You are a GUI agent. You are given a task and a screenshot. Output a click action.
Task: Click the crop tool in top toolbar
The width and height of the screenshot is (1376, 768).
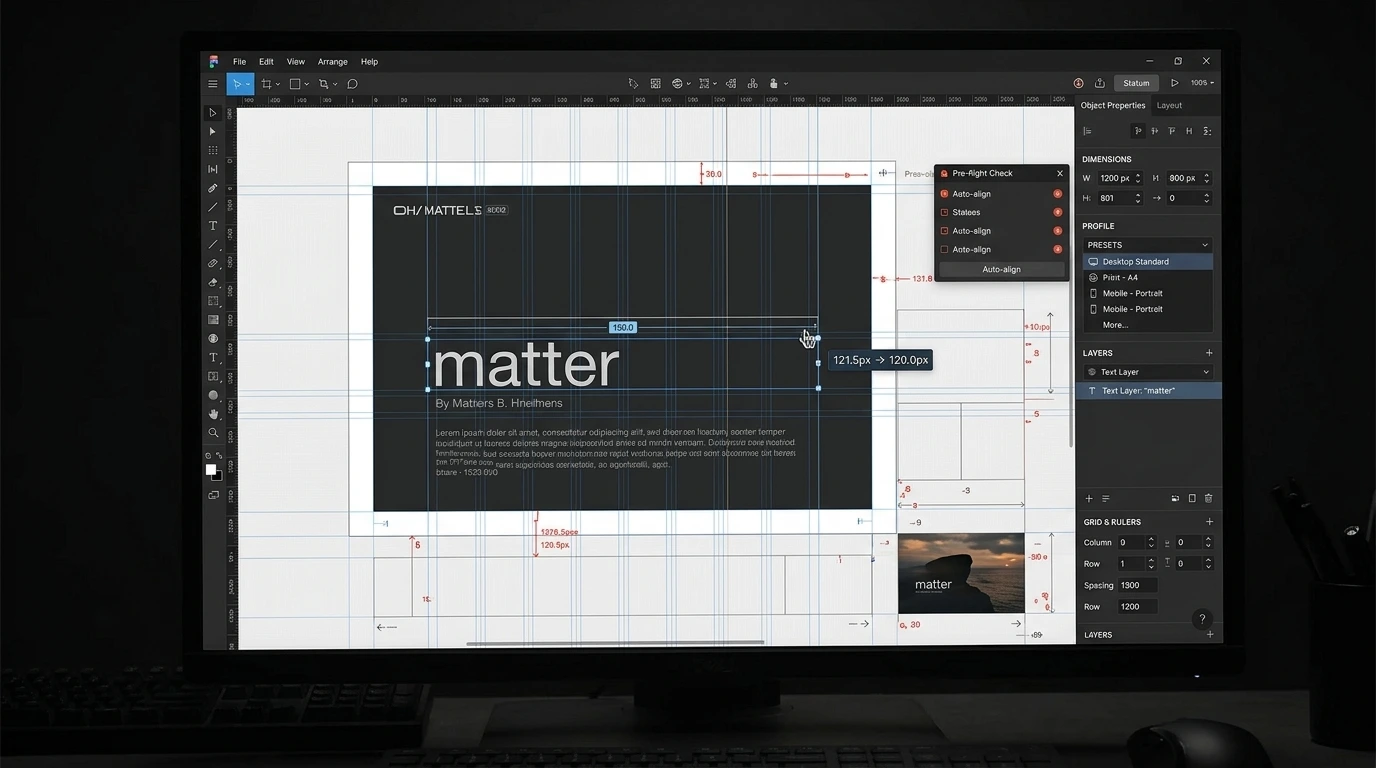coord(267,84)
